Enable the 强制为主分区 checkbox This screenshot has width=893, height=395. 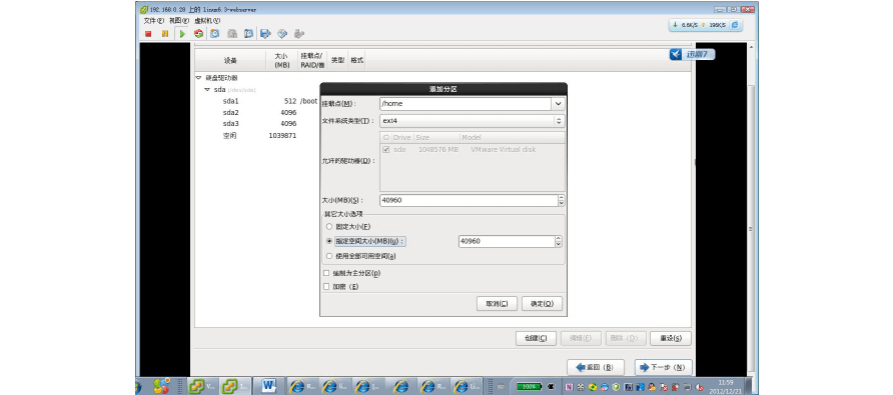tap(326, 273)
